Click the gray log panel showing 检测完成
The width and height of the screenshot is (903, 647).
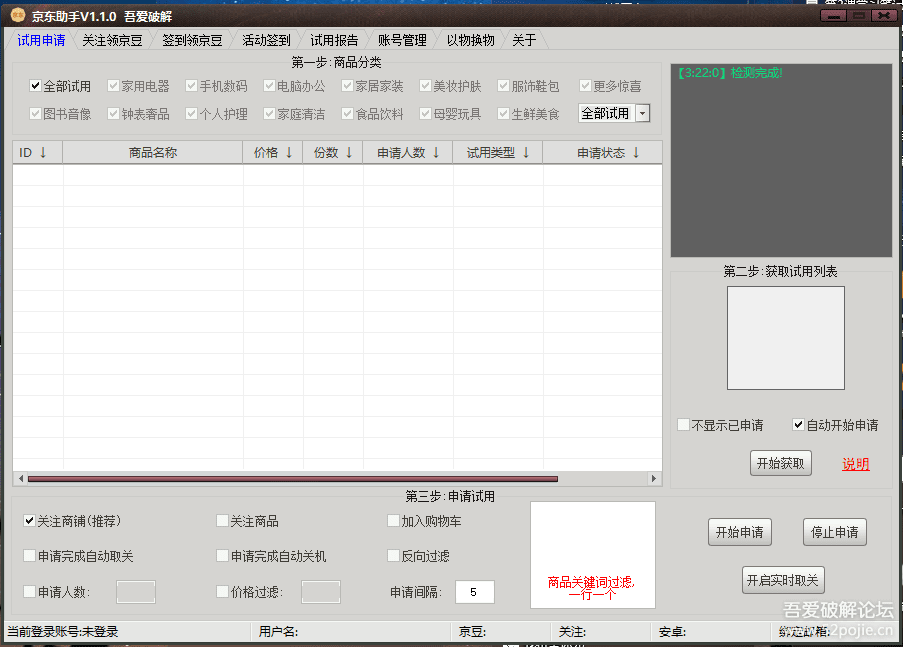click(x=781, y=160)
